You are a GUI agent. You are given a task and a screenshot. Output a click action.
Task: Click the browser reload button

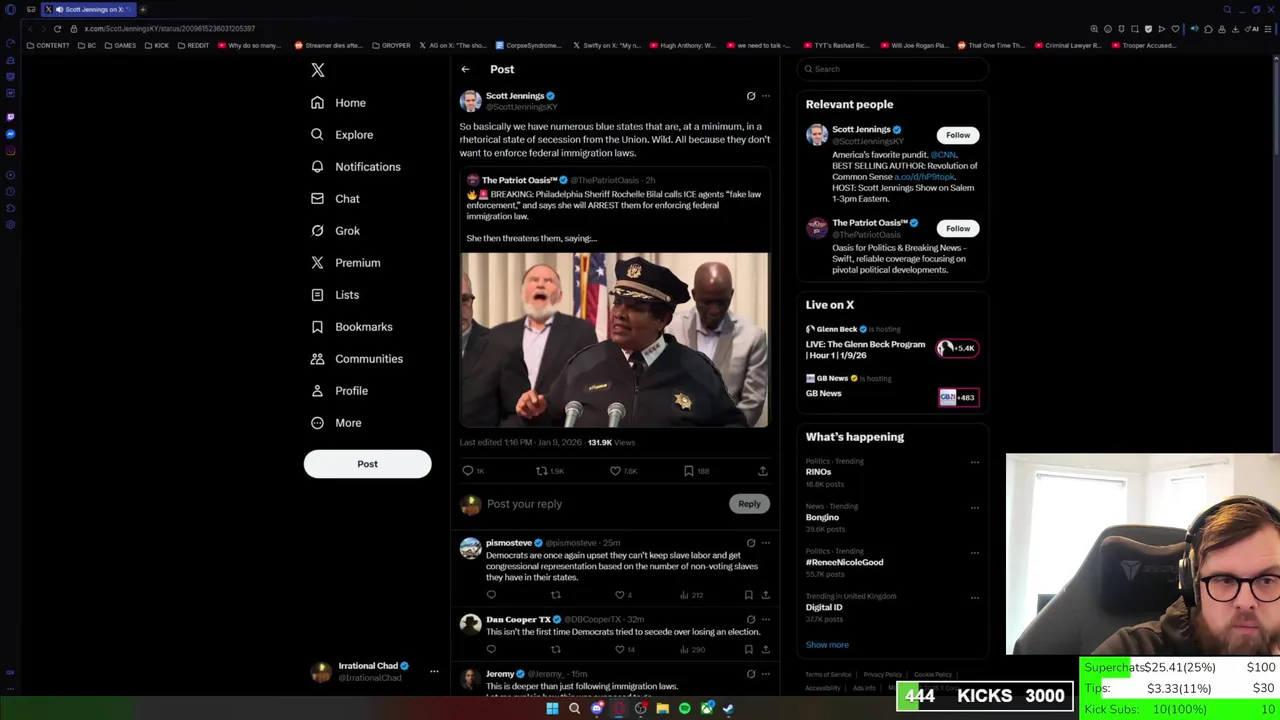57,29
